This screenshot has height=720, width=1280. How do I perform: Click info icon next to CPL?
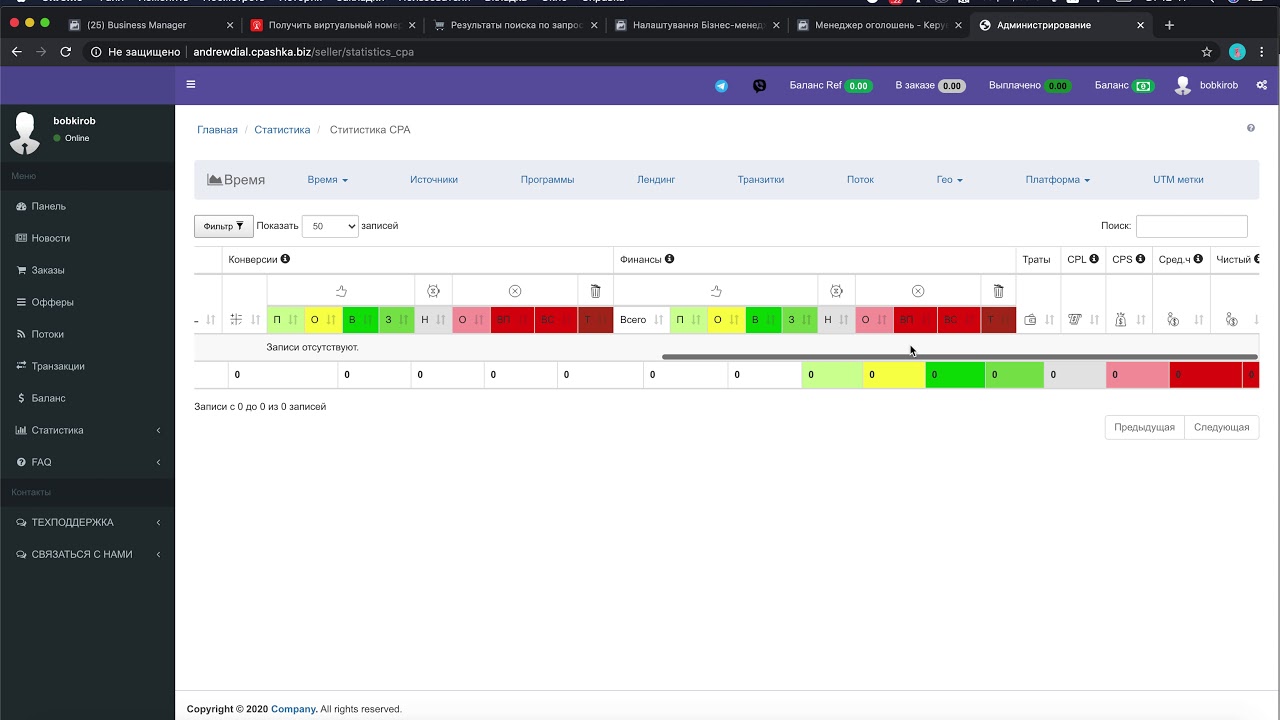[x=1094, y=259]
